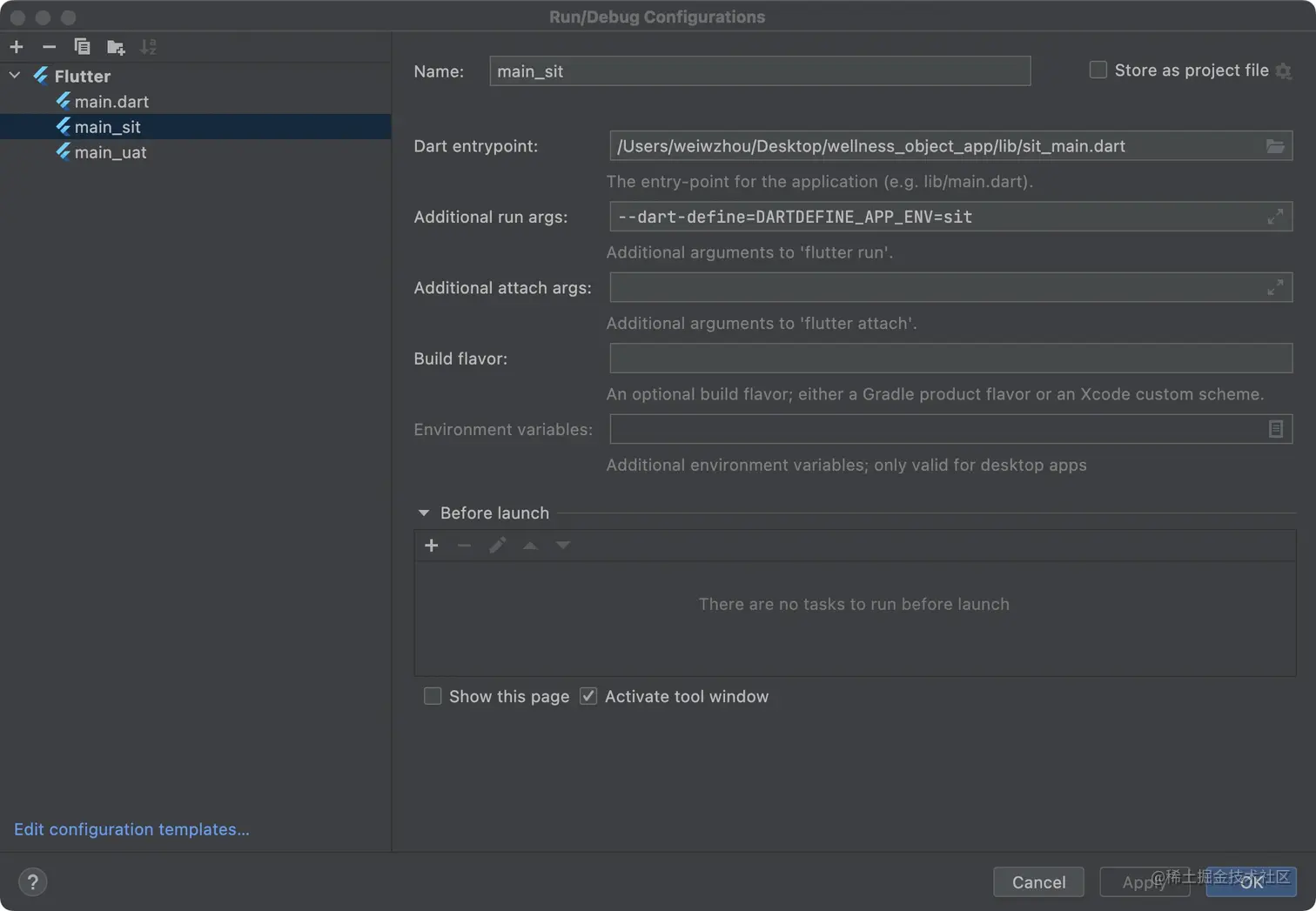This screenshot has height=911, width=1316.
Task: Move Before launch task down arrow
Action: coord(563,546)
